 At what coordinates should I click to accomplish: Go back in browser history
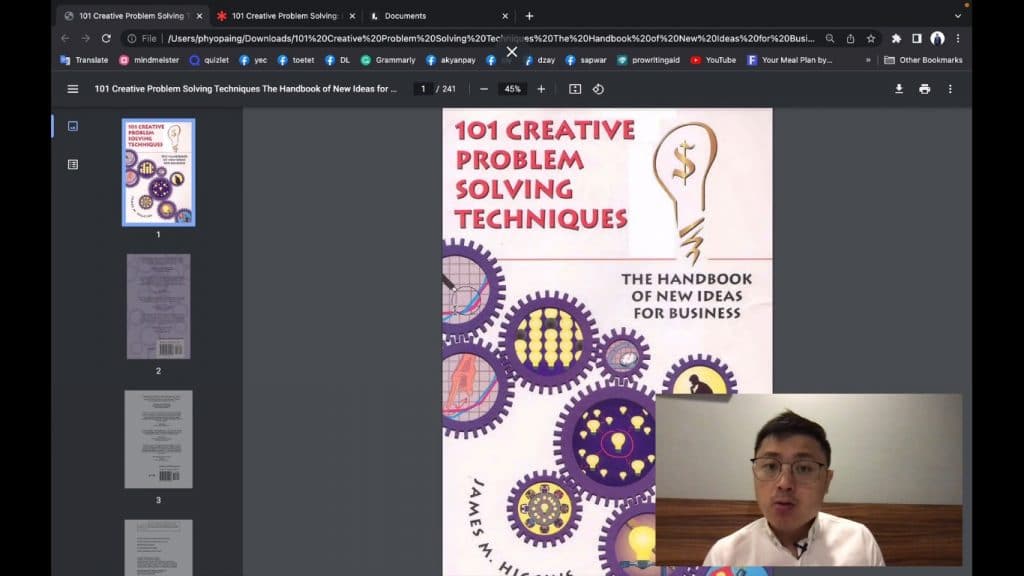point(65,39)
